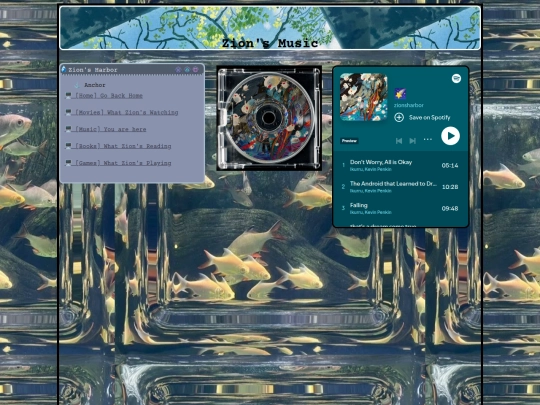Image resolution: width=540 pixels, height=405 pixels.
Task: Click the flame icon in Zion's Harbor titlebar
Action: (x=64, y=70)
